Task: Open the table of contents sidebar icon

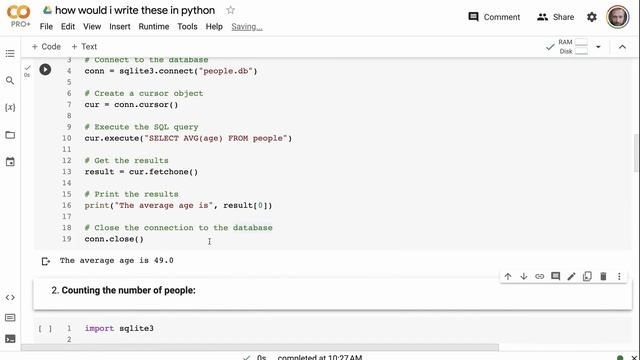Action: point(10,53)
